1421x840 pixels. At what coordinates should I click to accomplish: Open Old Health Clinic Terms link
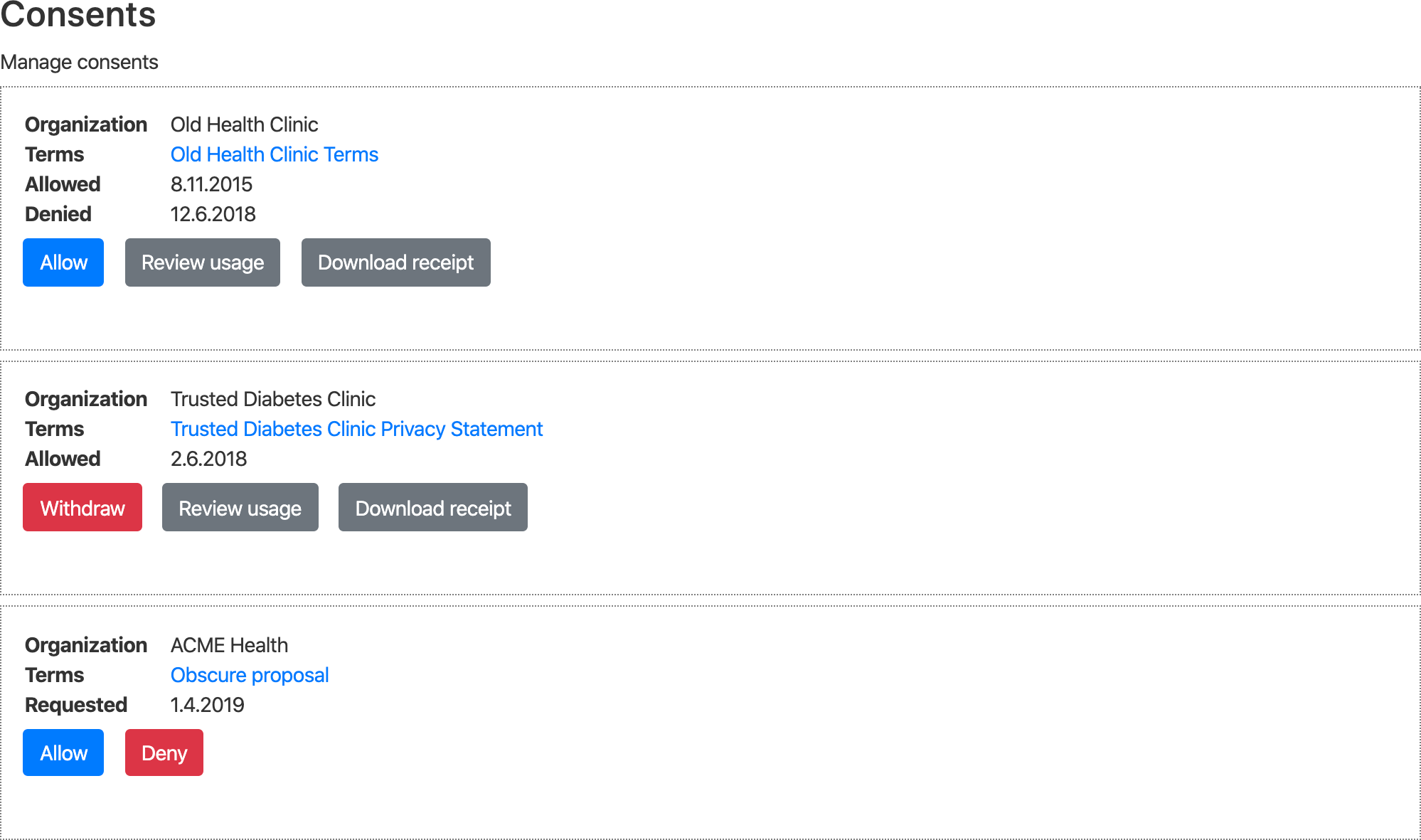click(x=275, y=154)
